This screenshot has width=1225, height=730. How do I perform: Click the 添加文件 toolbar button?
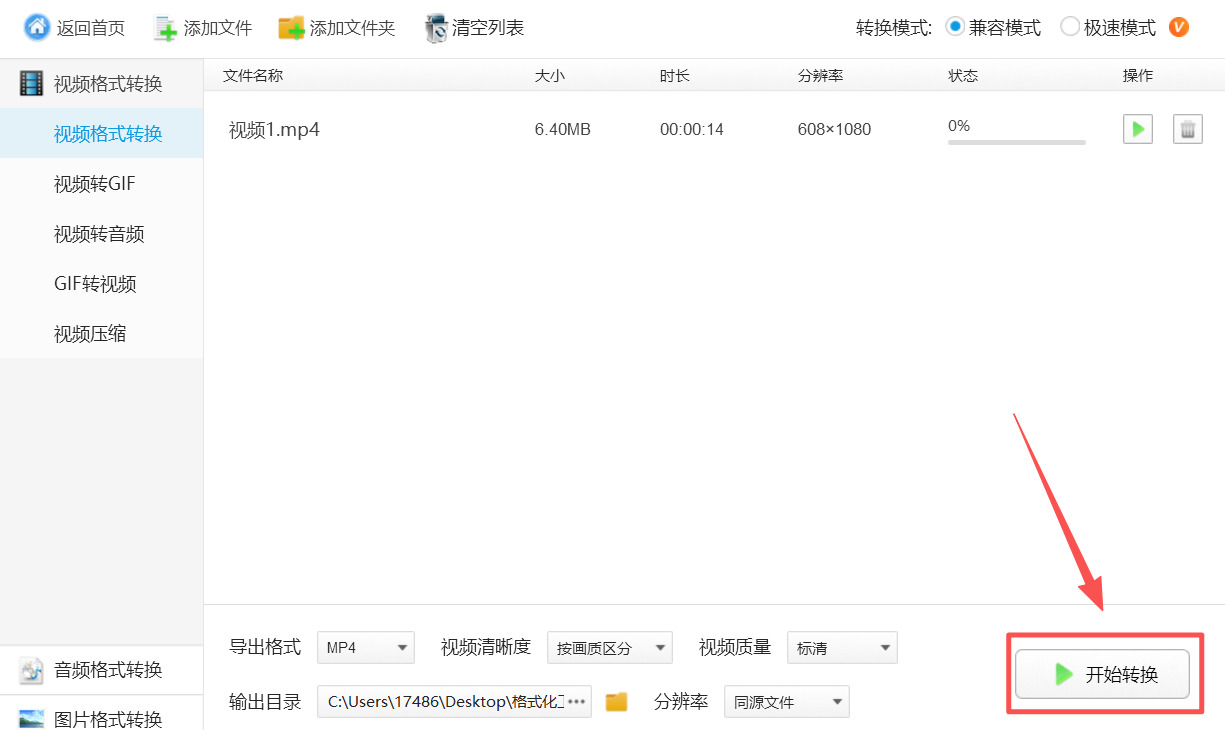[x=203, y=28]
